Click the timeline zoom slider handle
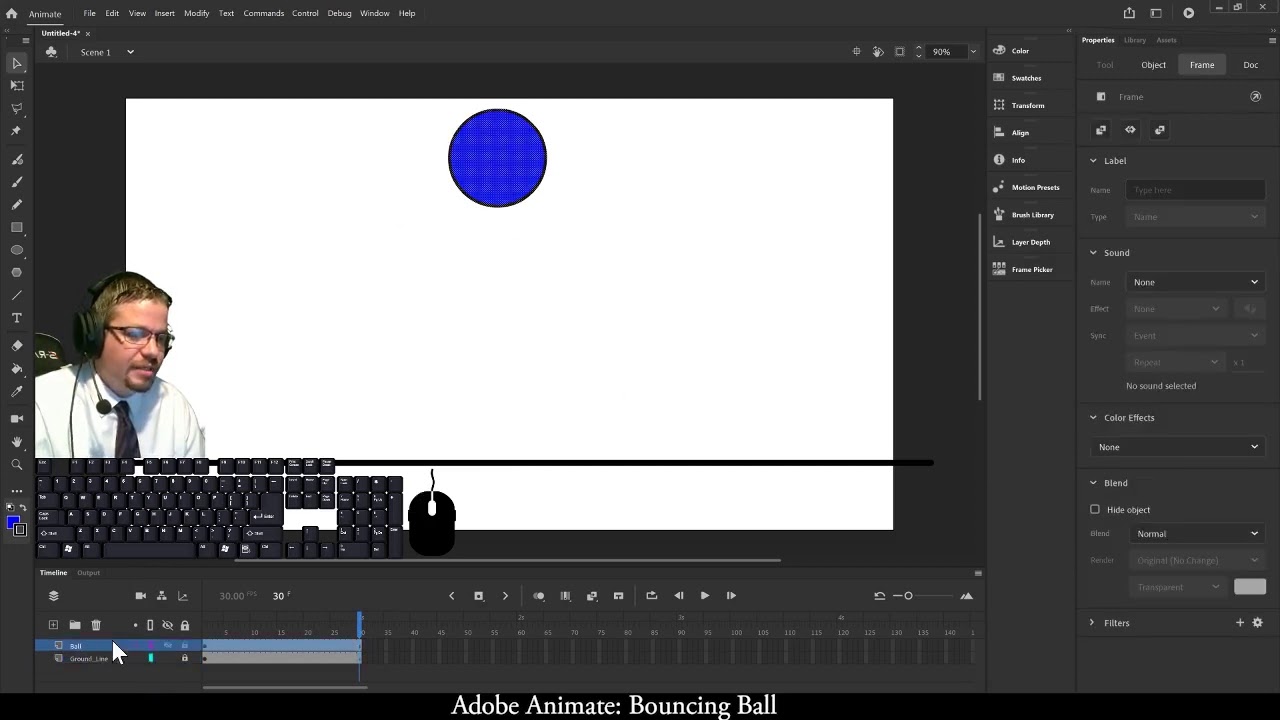Image resolution: width=1280 pixels, height=720 pixels. pyautogui.click(x=908, y=596)
